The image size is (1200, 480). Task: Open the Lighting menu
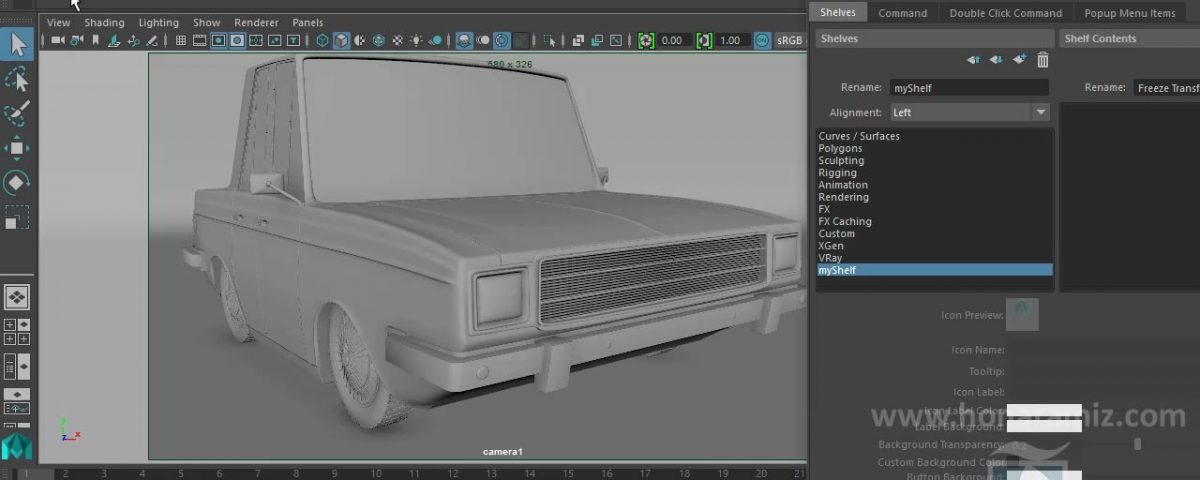pos(158,22)
